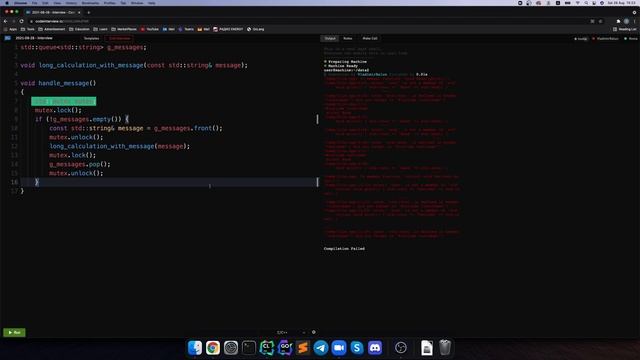This screenshot has width=640, height=360.
Task: Close the Interview browser tab
Action: pyautogui.click(x=79, y=12)
